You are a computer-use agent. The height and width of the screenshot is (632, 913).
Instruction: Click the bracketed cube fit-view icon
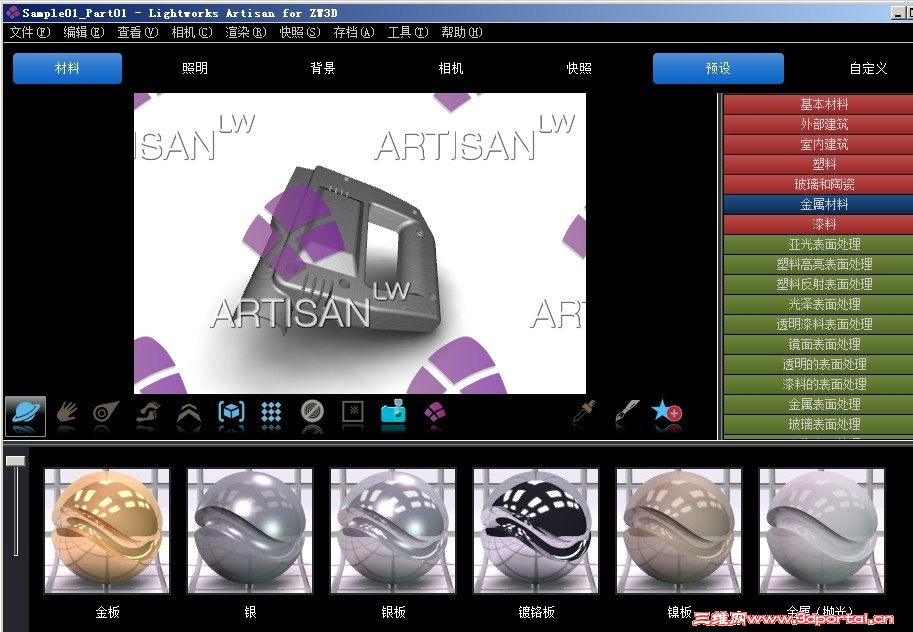[231, 412]
